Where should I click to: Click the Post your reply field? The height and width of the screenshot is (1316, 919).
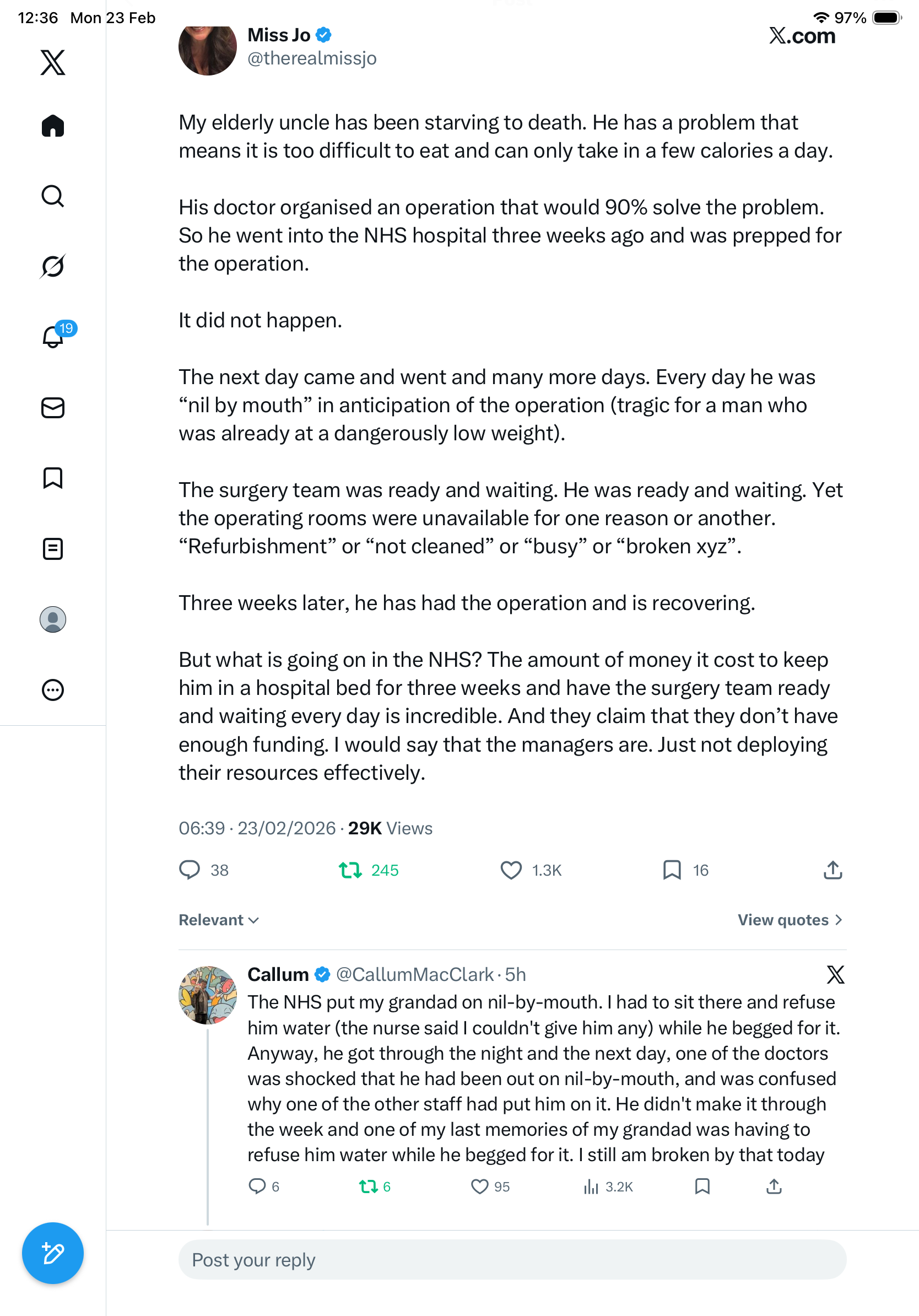pyautogui.click(x=512, y=1260)
